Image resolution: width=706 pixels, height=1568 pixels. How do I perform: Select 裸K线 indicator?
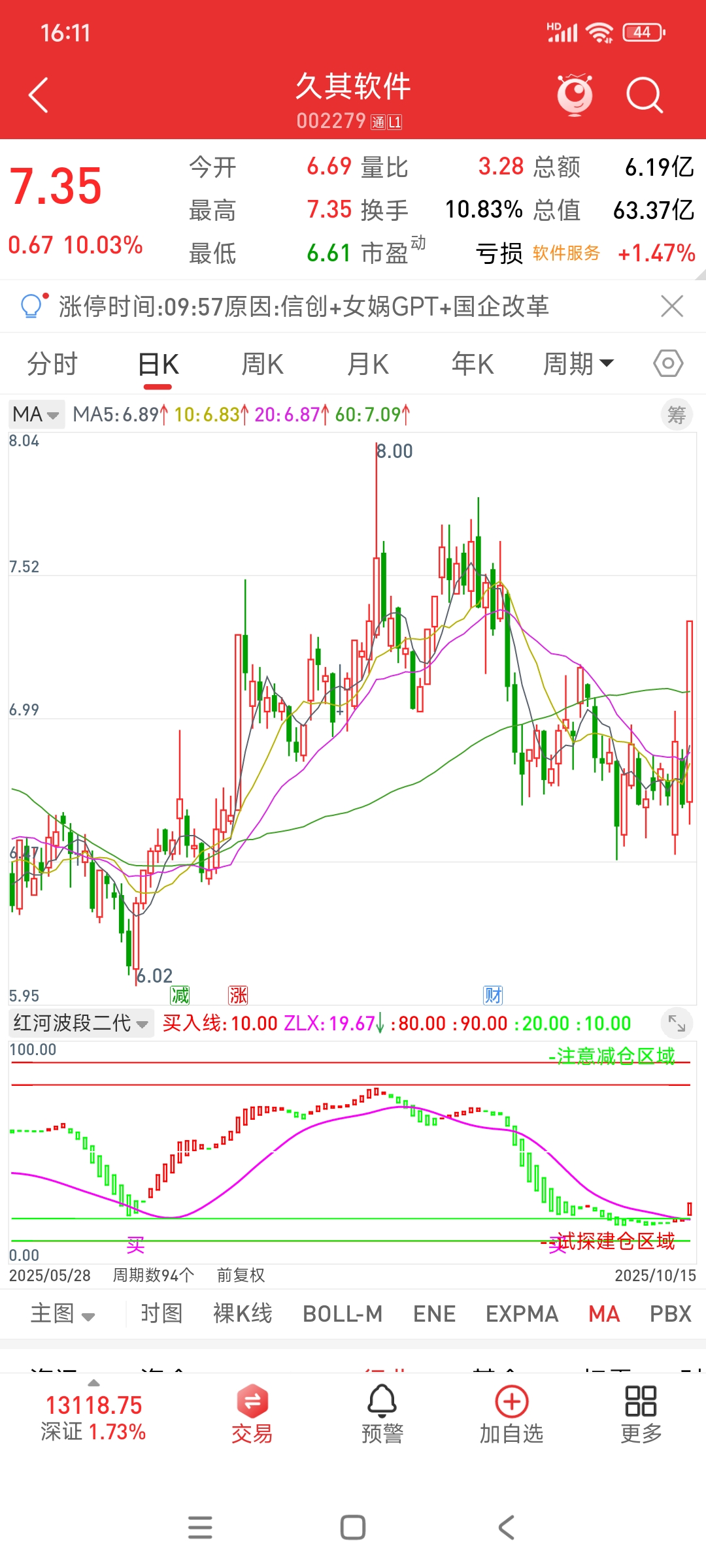243,1313
